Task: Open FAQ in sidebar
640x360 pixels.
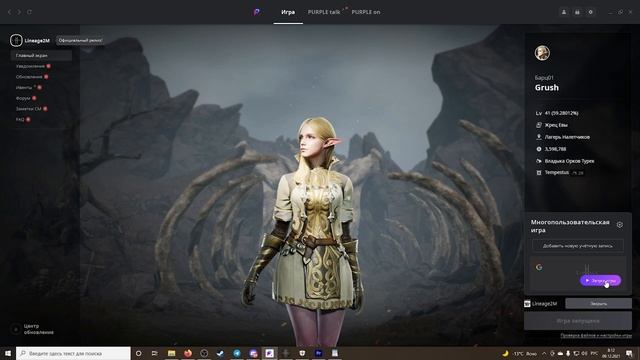Action: 20,120
